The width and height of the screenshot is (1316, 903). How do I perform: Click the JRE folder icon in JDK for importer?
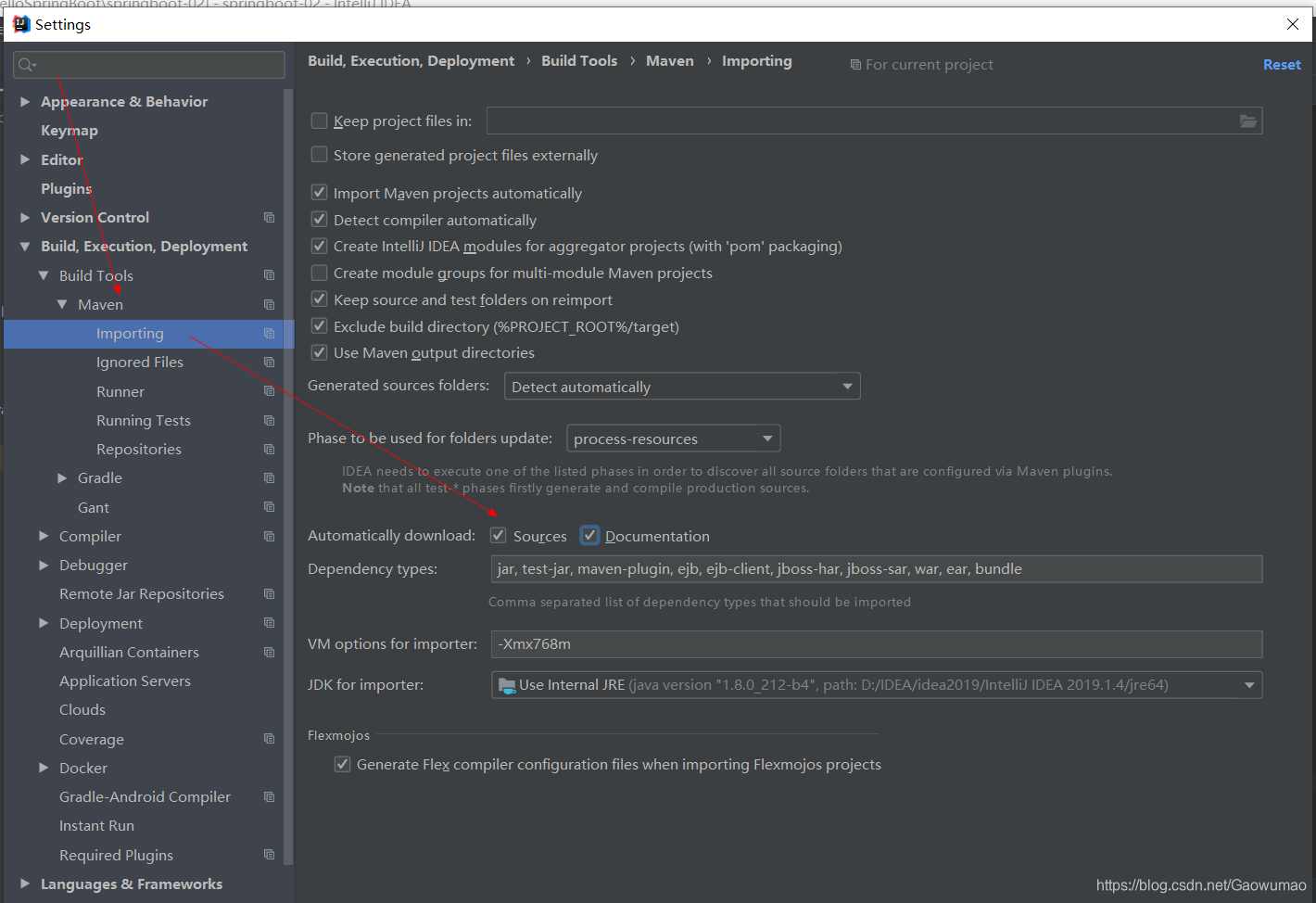(x=507, y=685)
